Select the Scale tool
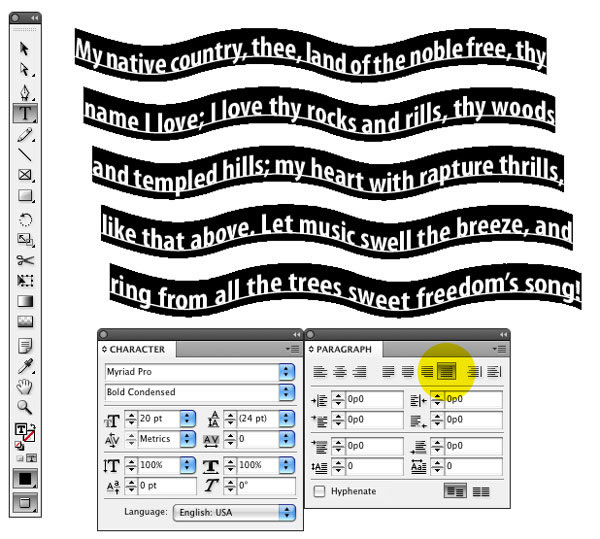600x539 pixels. pyautogui.click(x=25, y=240)
